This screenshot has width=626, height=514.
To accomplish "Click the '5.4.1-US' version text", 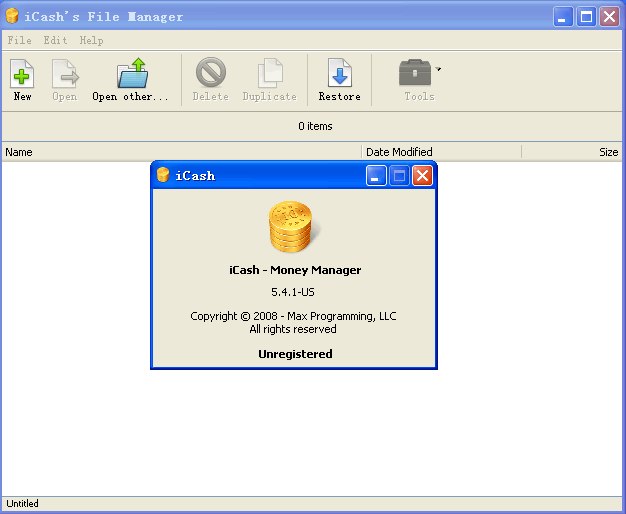I will tap(293, 292).
